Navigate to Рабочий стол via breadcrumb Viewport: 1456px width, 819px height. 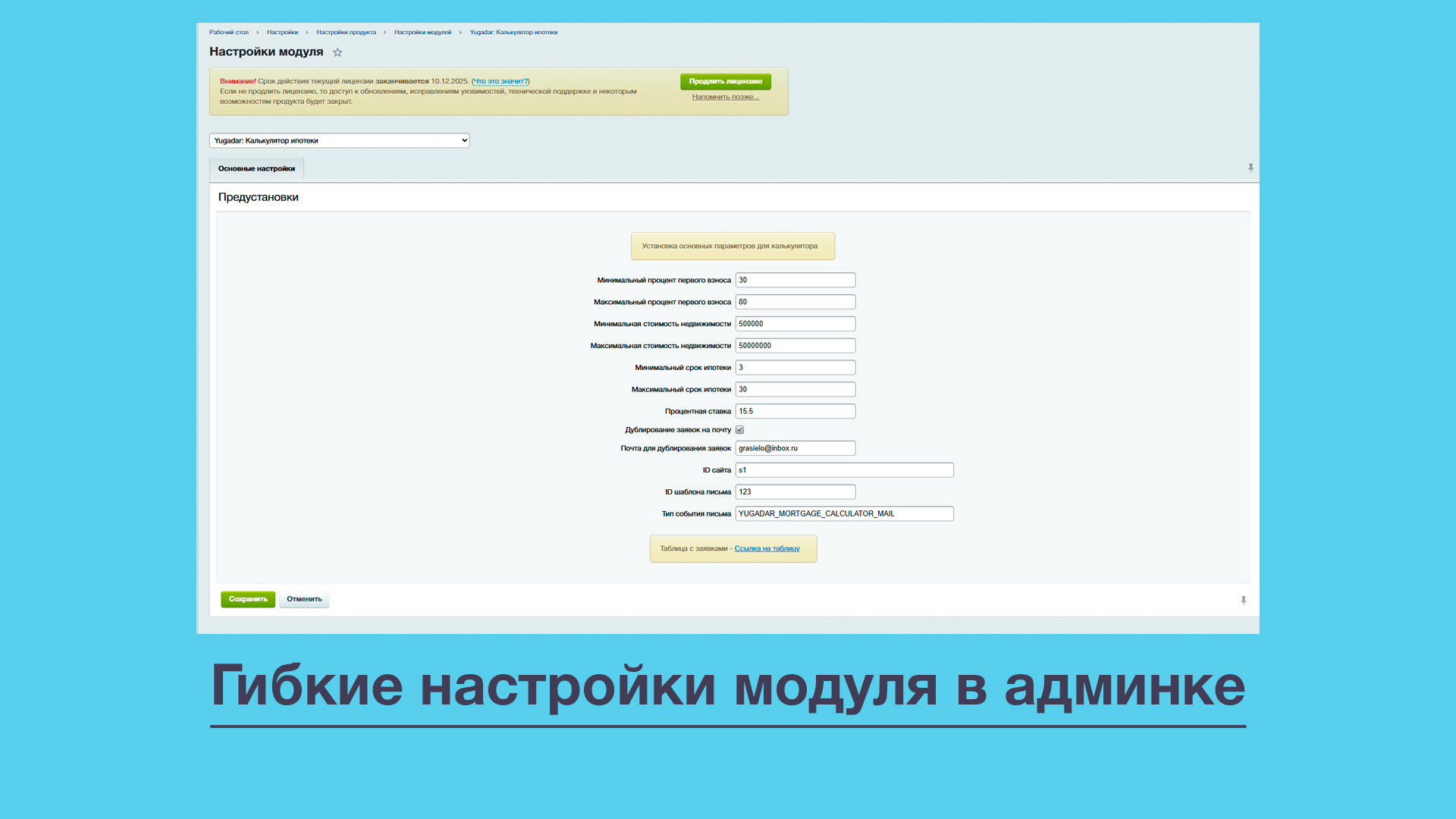[229, 32]
